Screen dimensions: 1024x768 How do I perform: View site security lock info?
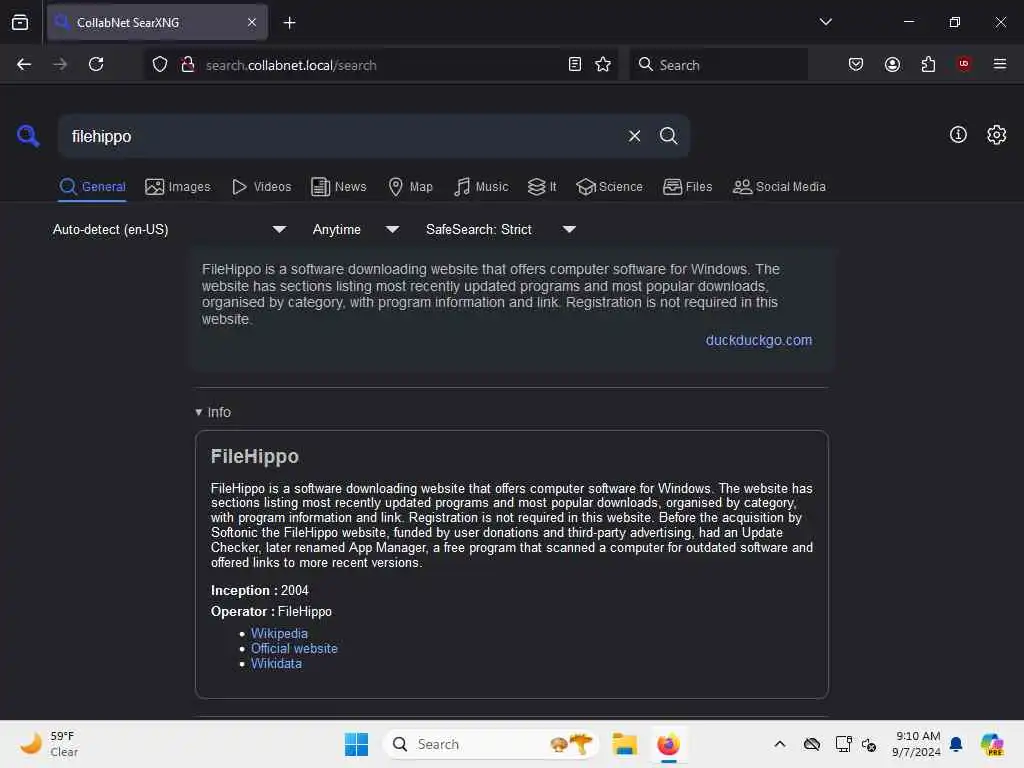(188, 64)
